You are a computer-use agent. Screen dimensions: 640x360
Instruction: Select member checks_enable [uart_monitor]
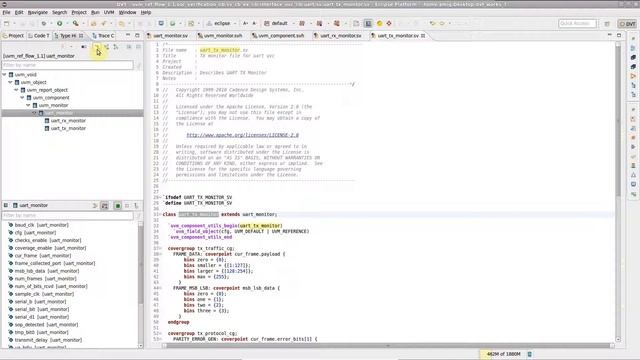[x=48, y=240]
